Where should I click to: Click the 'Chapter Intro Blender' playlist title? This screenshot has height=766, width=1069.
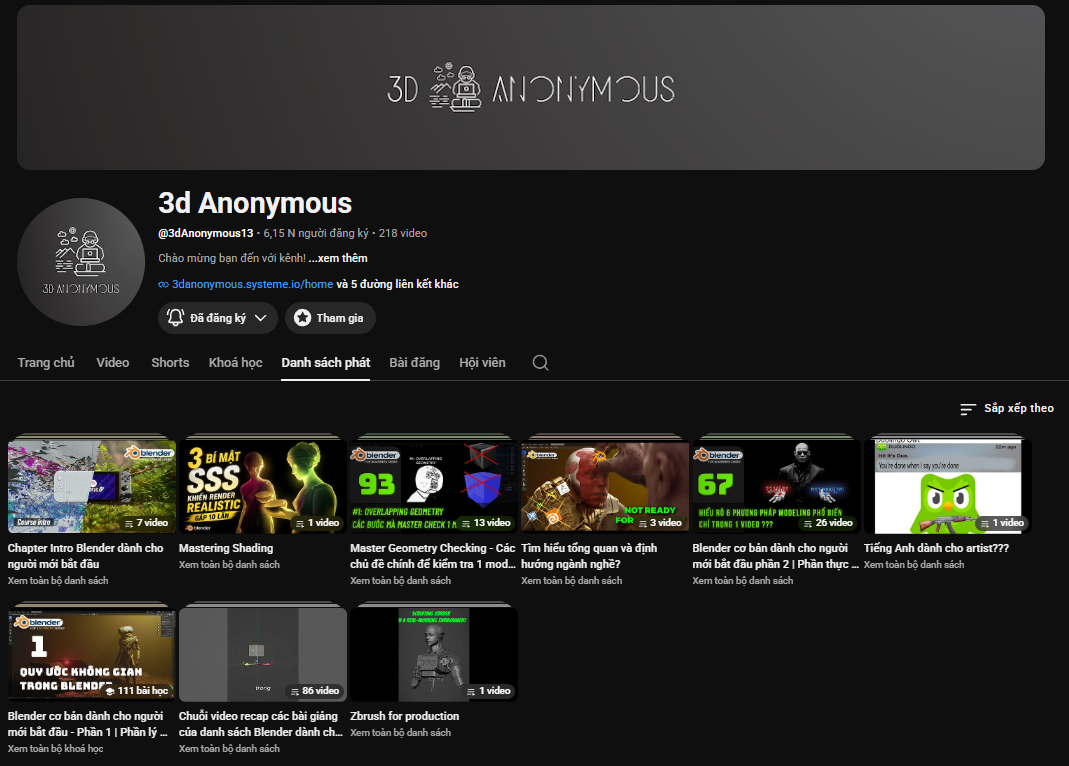86,556
